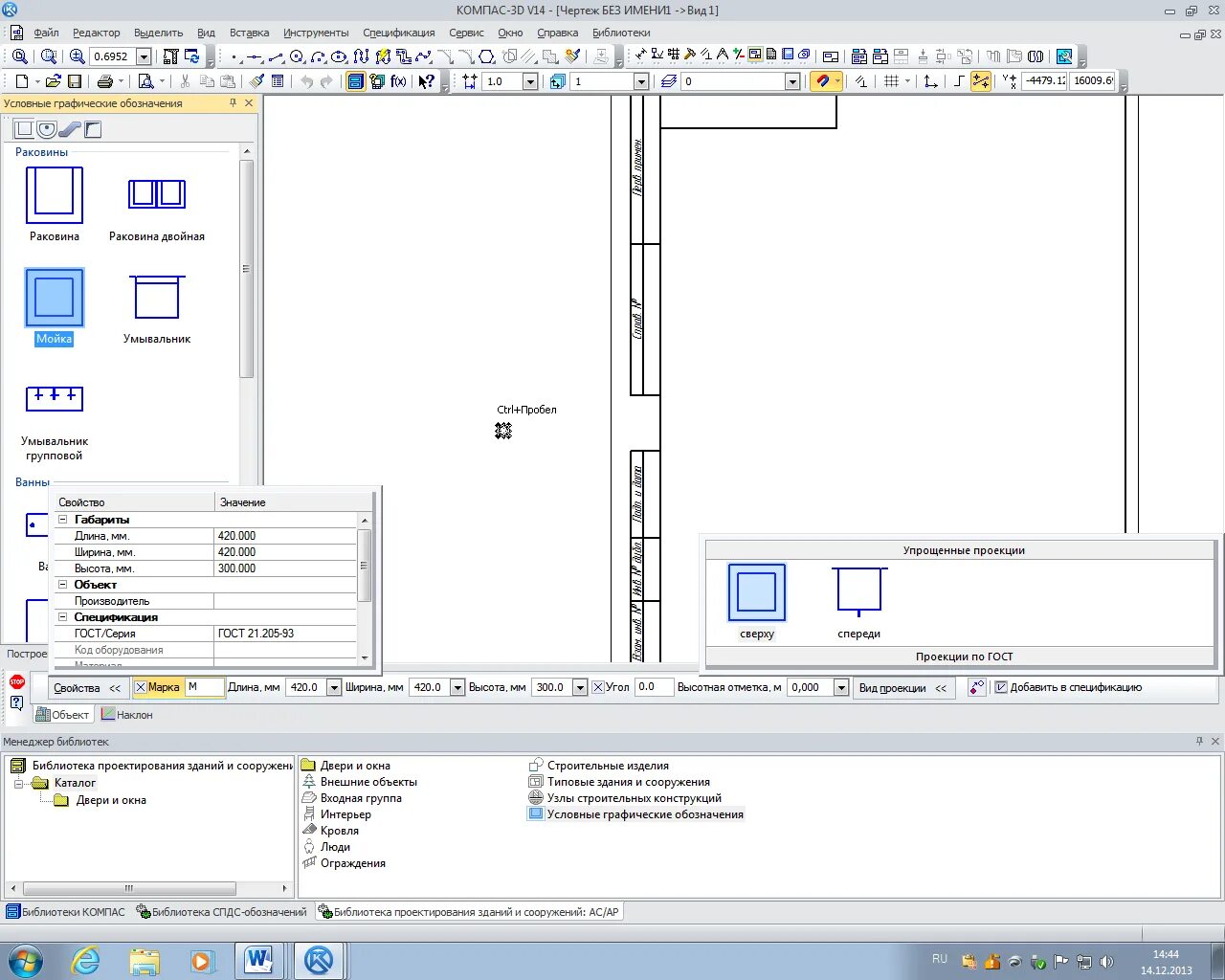Screen dimensions: 1225x980
Task: Click the point geometry tool icon
Action: click(x=234, y=56)
